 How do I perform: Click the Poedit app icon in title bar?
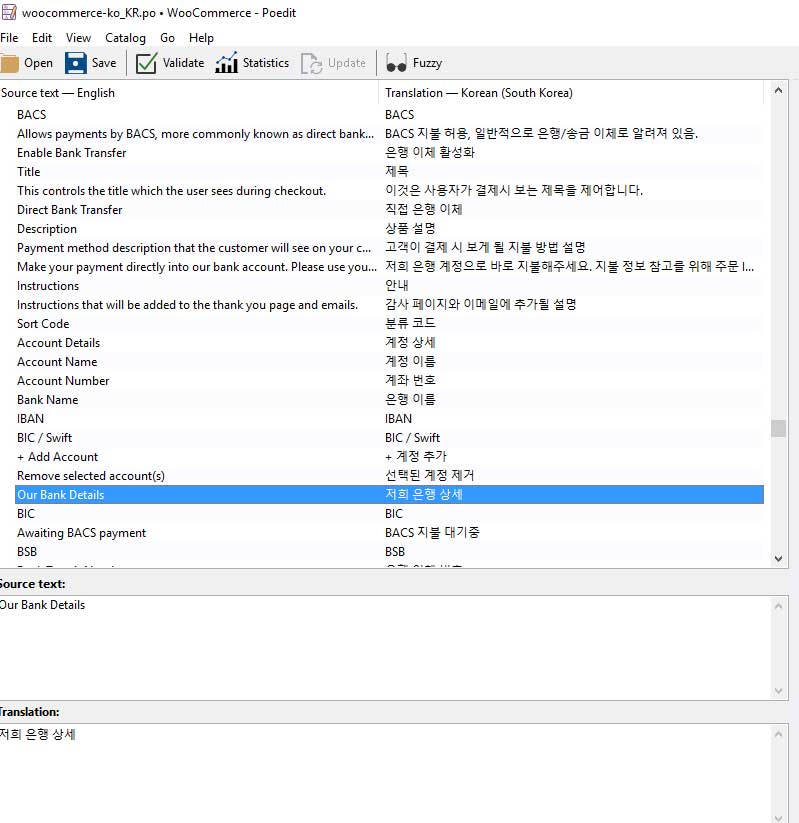click(8, 13)
